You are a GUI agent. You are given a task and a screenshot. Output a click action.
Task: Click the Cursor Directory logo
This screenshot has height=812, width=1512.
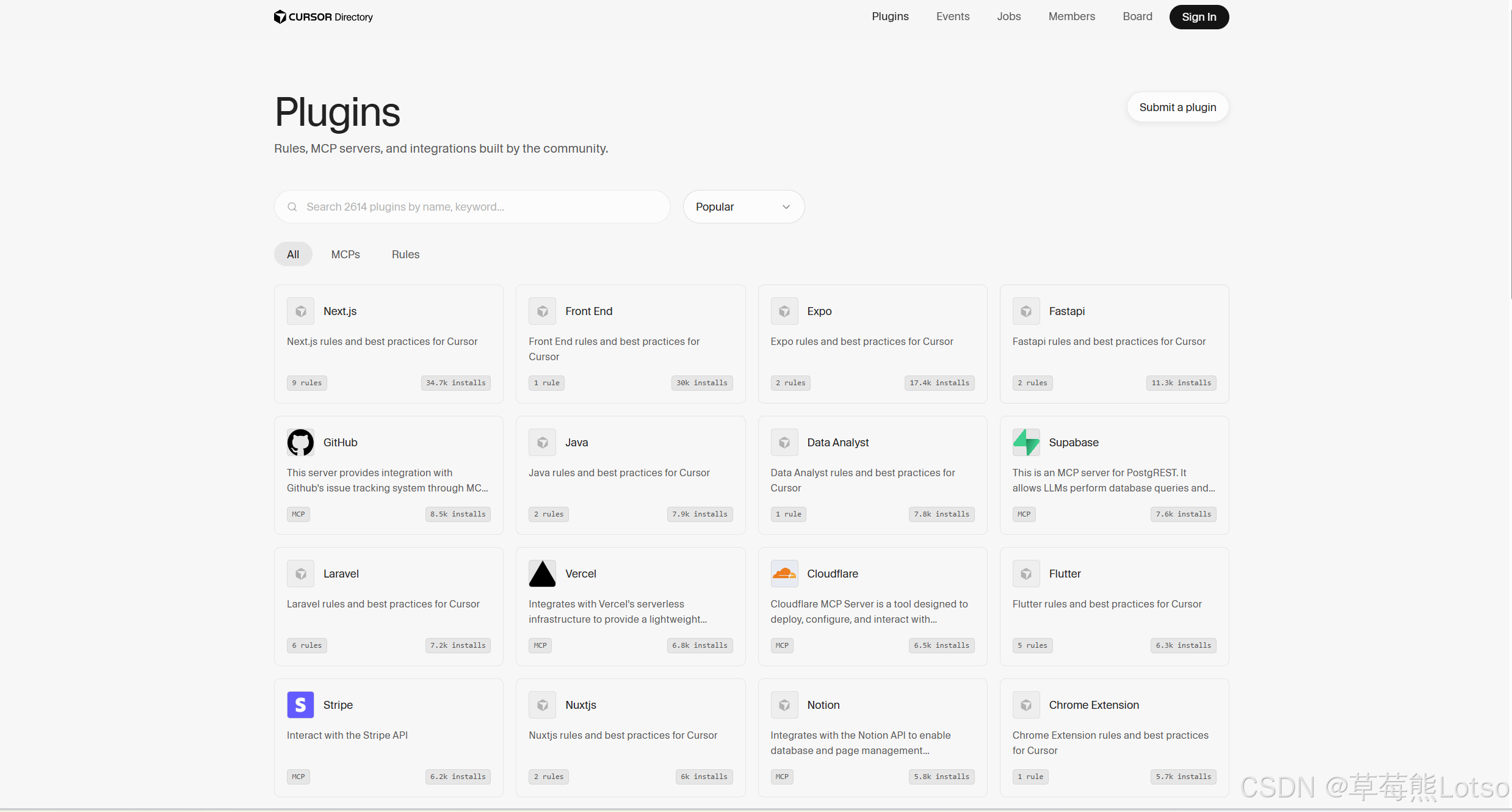point(324,17)
